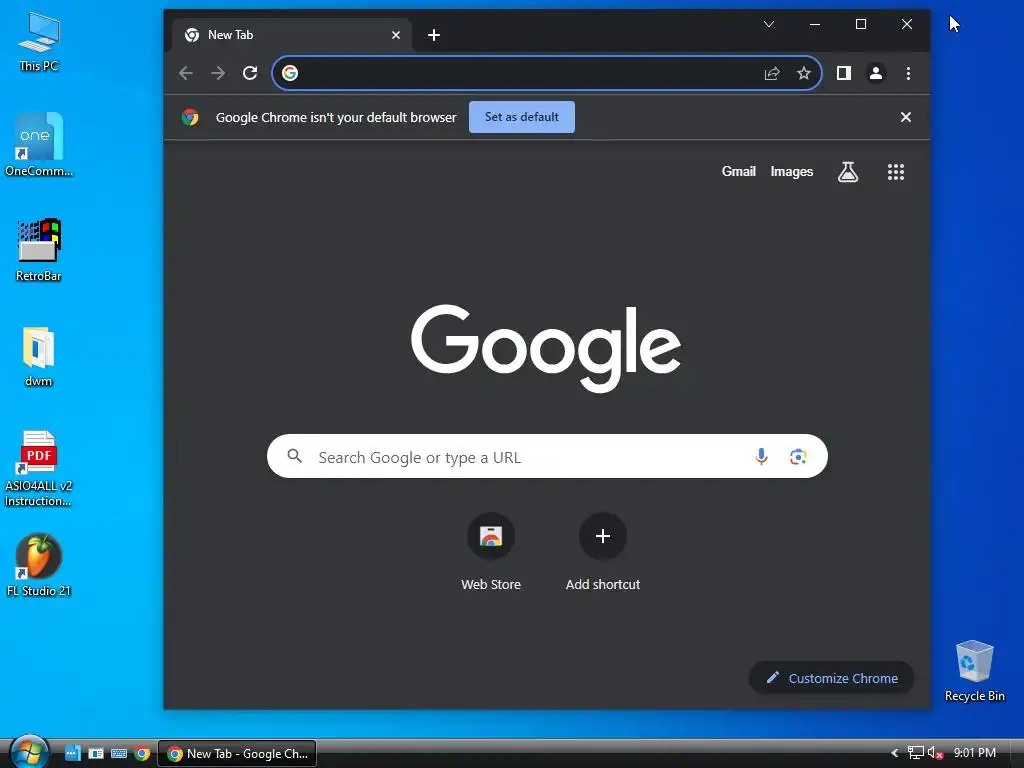Reload the page with the refresh icon
This screenshot has height=768, width=1024.
point(250,73)
